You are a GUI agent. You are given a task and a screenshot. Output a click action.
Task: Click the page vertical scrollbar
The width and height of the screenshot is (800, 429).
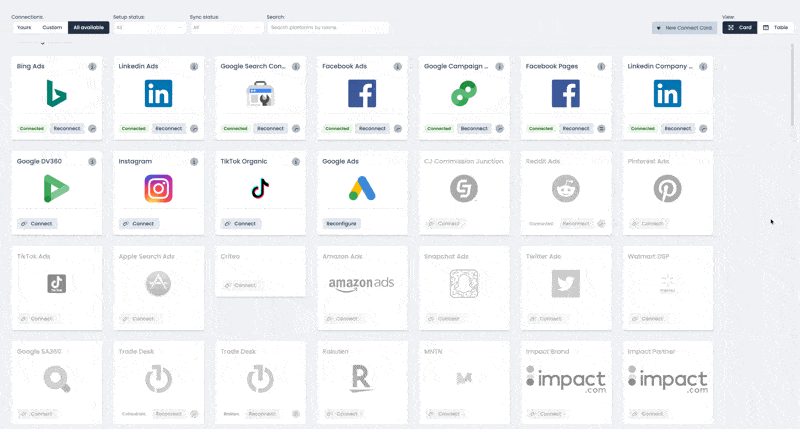click(792, 84)
